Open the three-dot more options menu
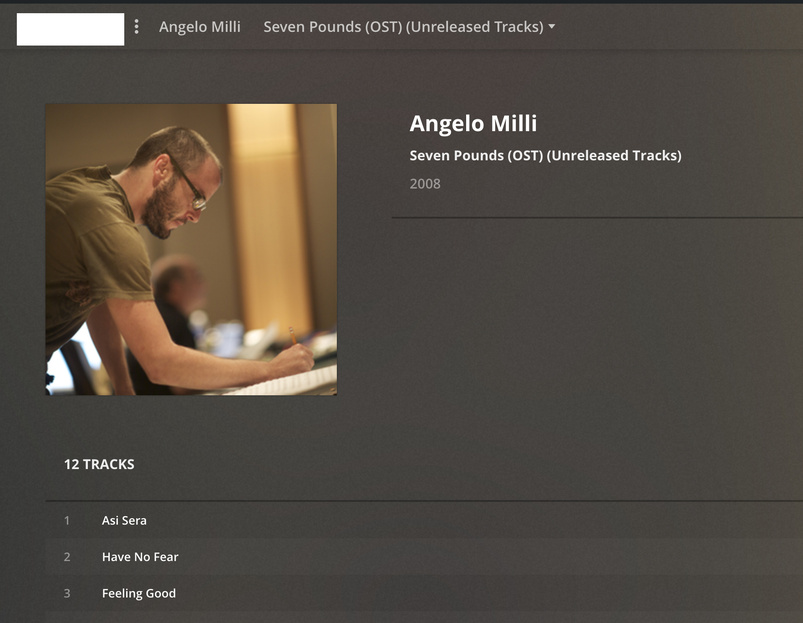This screenshot has width=803, height=623. click(x=136, y=27)
